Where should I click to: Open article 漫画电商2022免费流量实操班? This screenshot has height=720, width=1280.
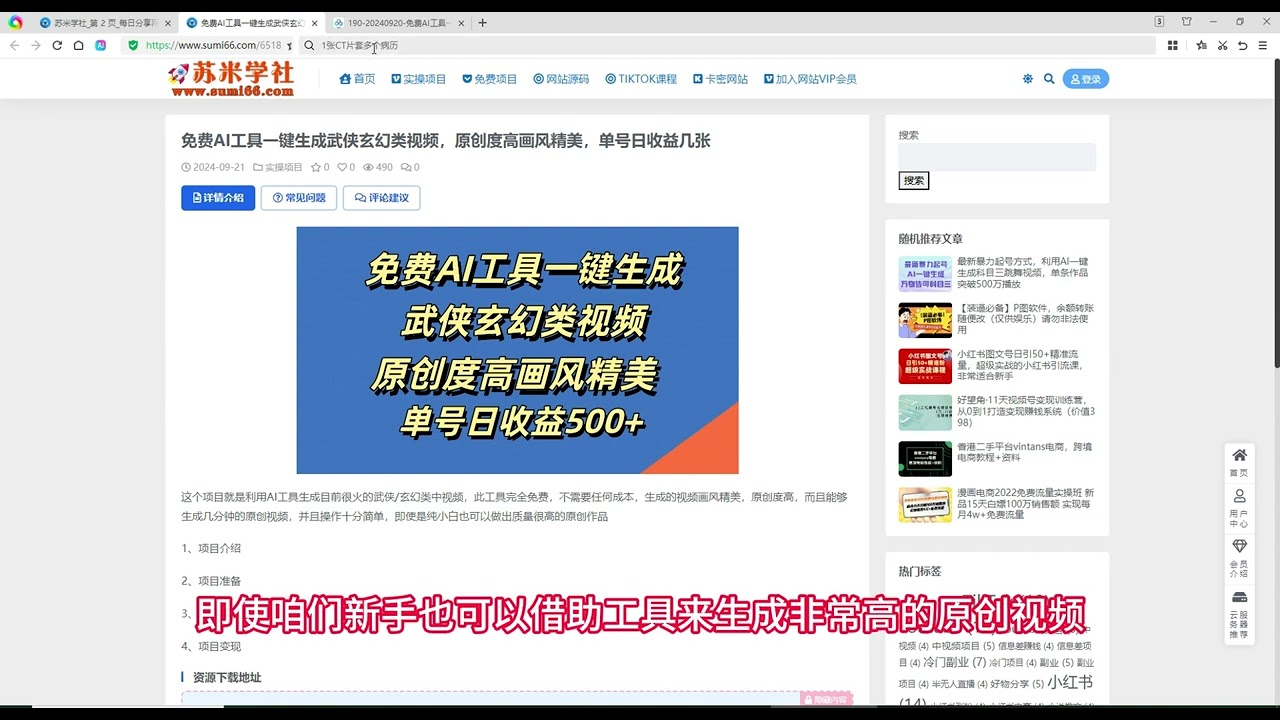coord(1025,503)
